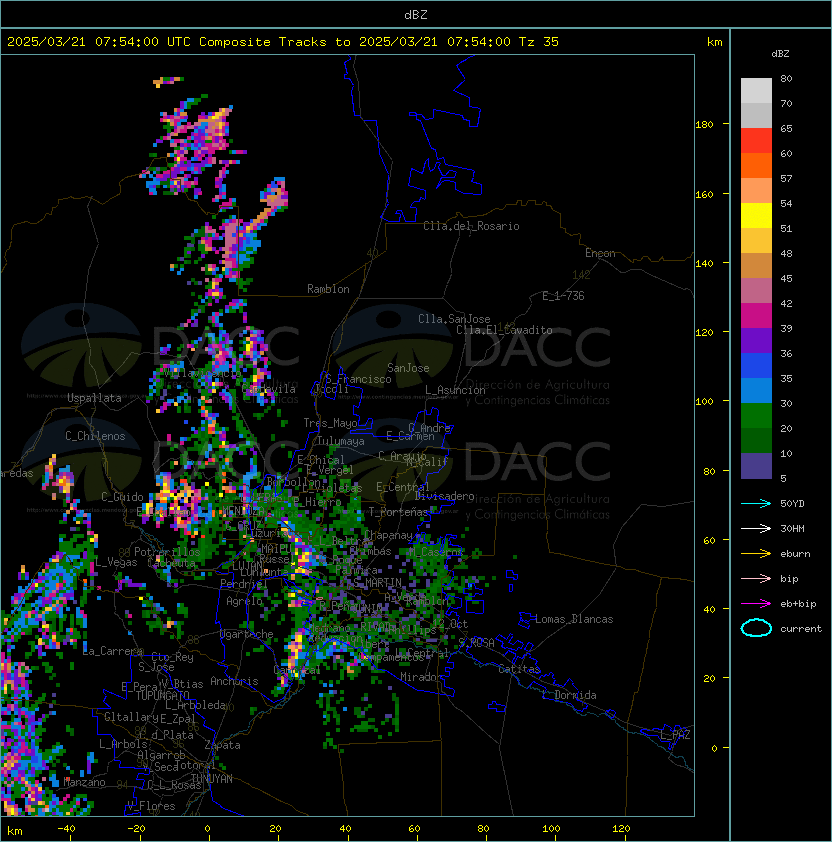Click the 'Clla.El_Cavadito' place label
This screenshot has width=832, height=842.
pyautogui.click(x=504, y=330)
